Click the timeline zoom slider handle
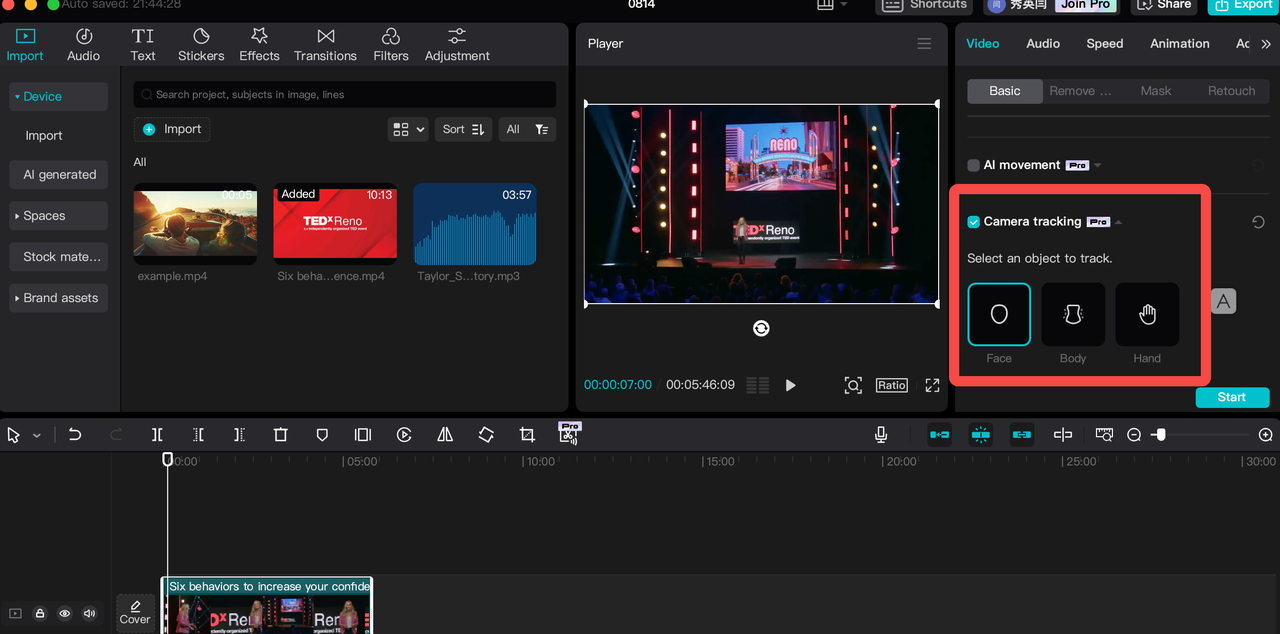 click(1159, 435)
